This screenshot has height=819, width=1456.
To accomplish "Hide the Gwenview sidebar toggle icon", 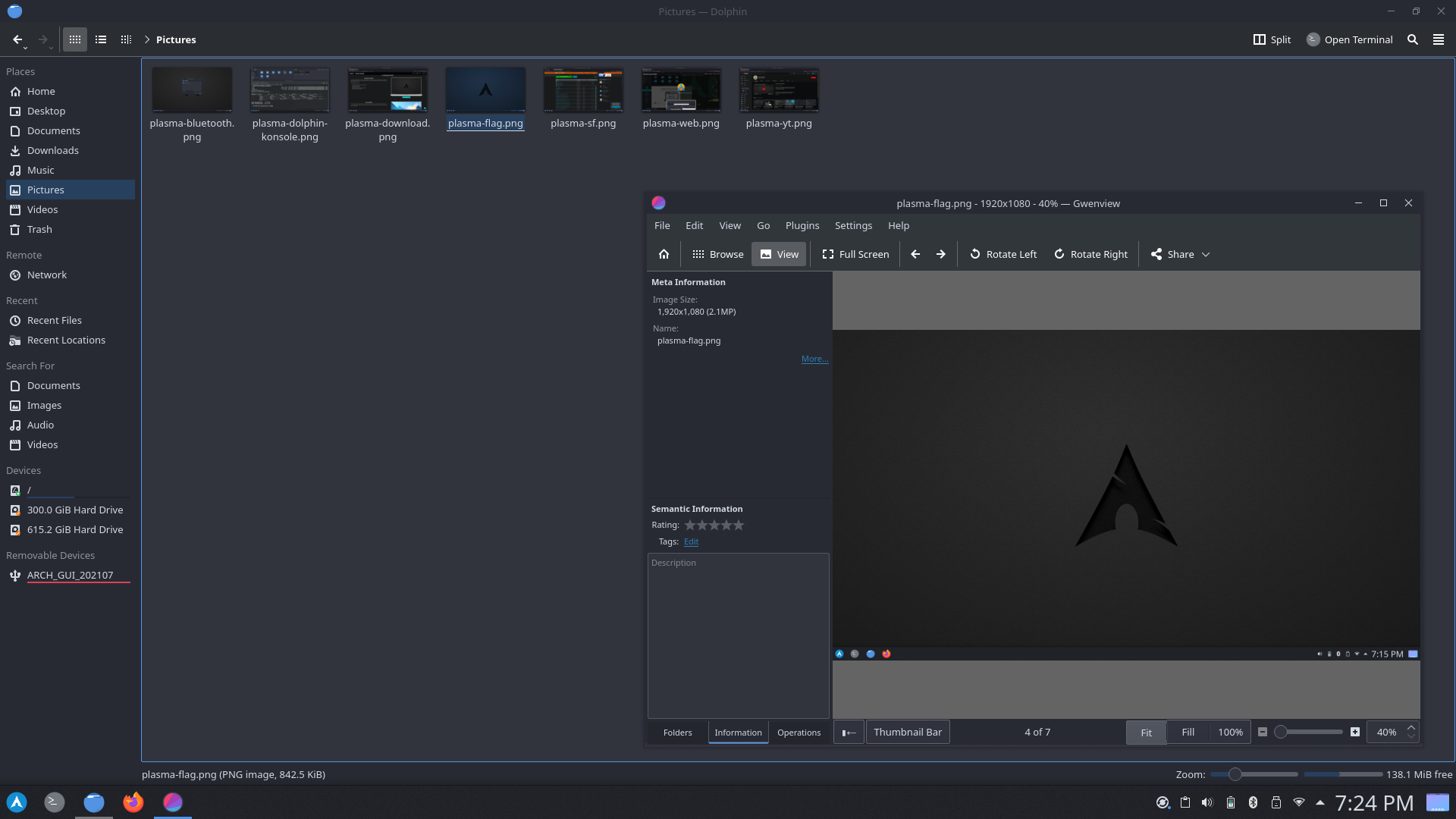I will [849, 733].
